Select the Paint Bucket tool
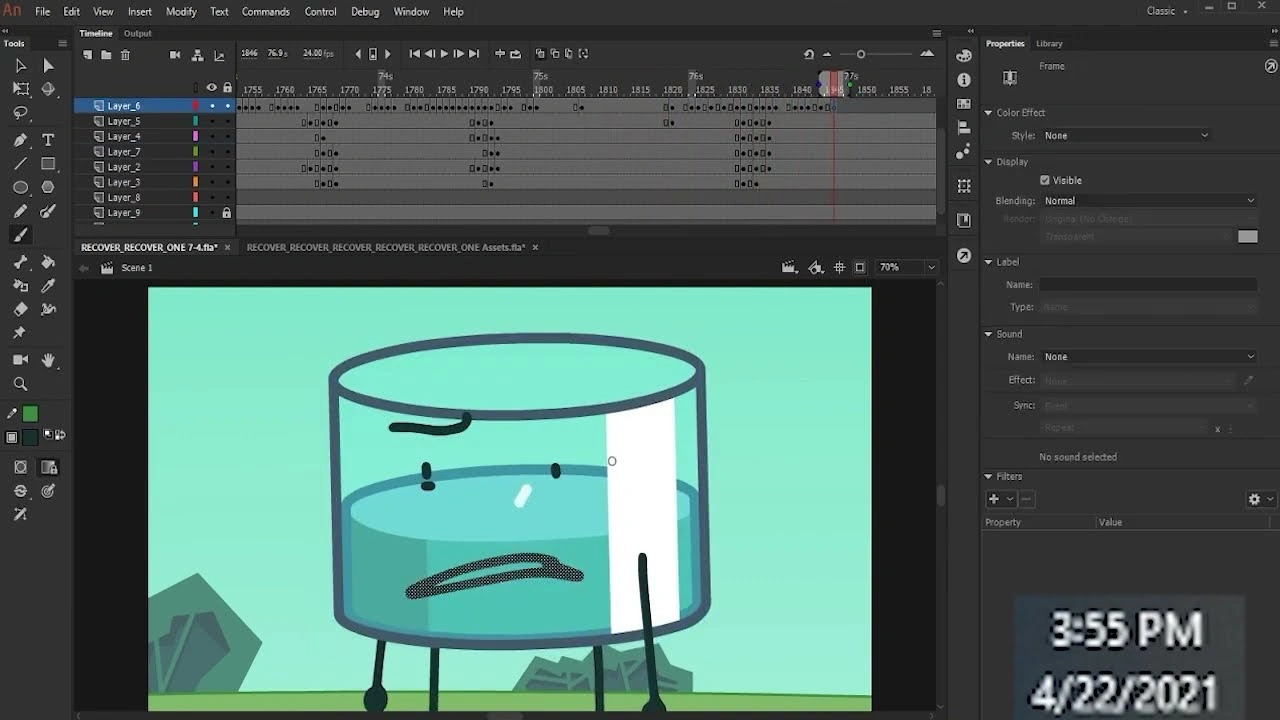Viewport: 1280px width, 720px height. 48,262
